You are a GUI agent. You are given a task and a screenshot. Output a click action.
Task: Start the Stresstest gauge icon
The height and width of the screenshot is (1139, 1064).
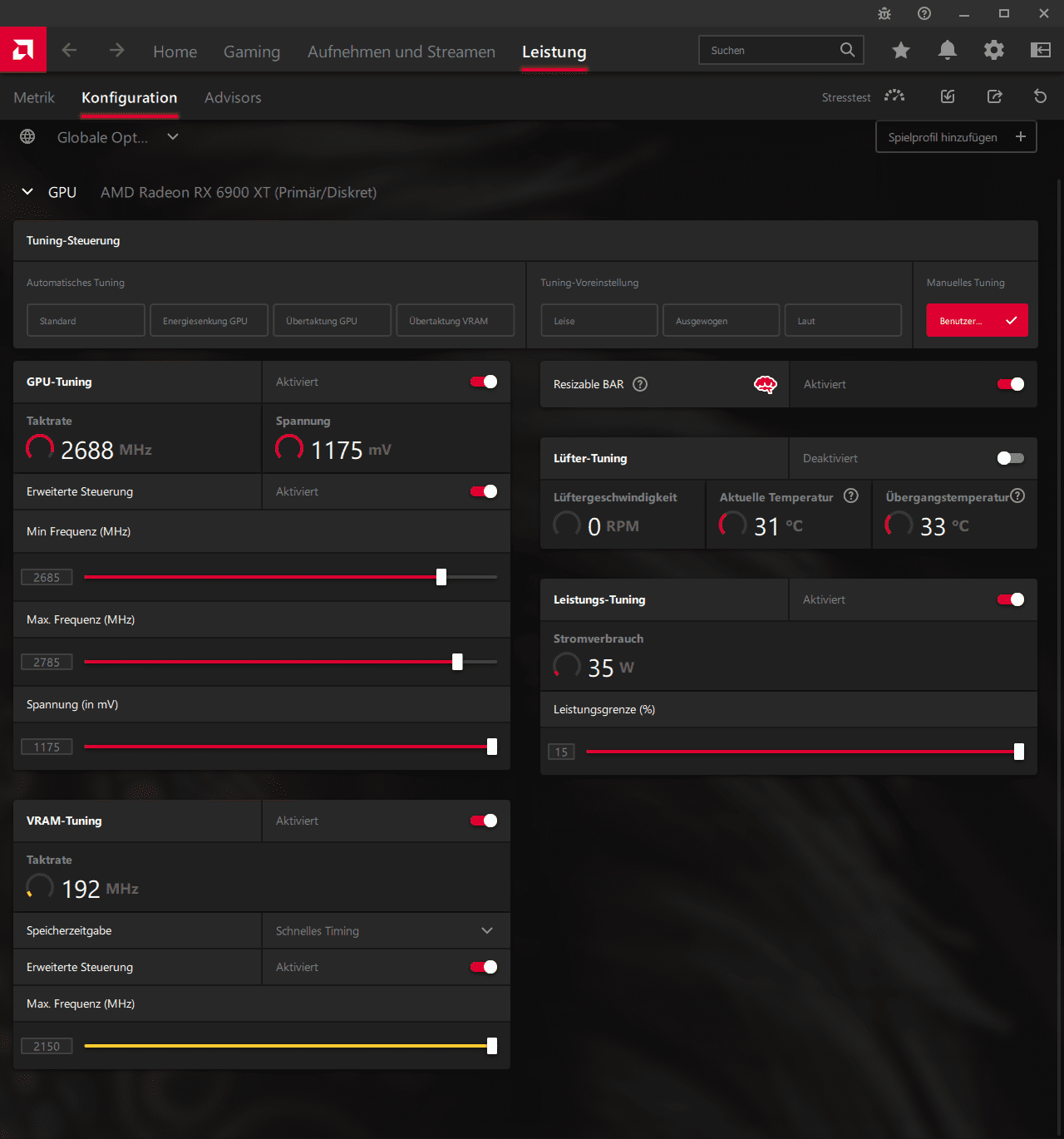tap(894, 96)
